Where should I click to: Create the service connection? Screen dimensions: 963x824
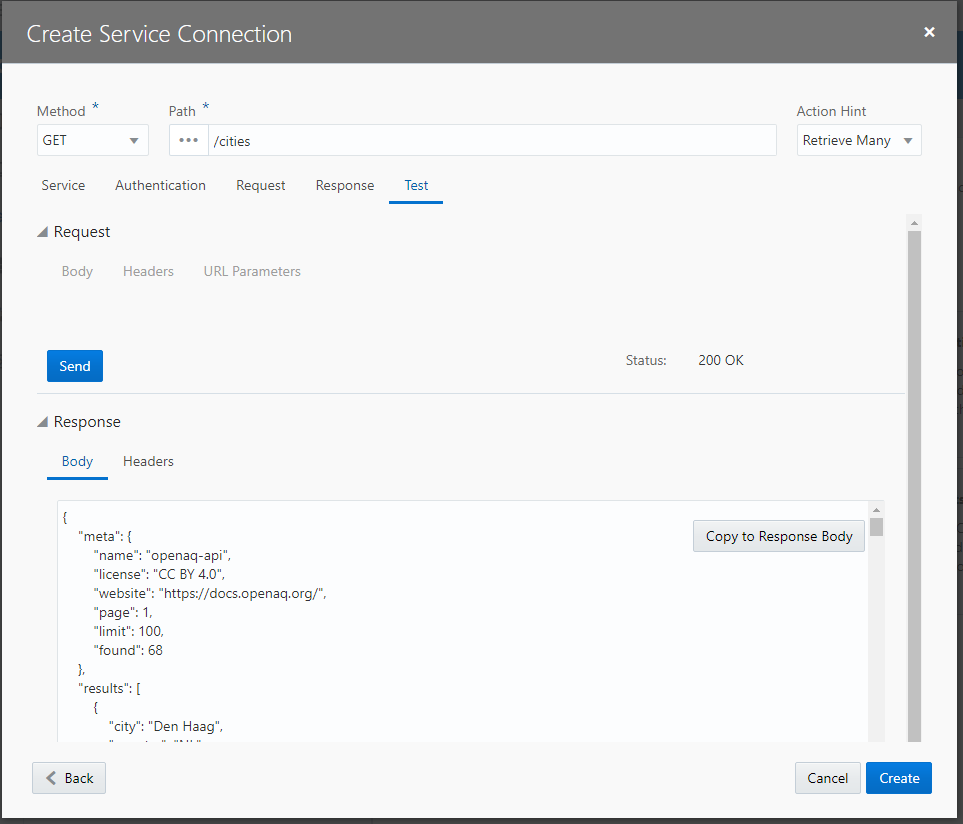(x=898, y=777)
